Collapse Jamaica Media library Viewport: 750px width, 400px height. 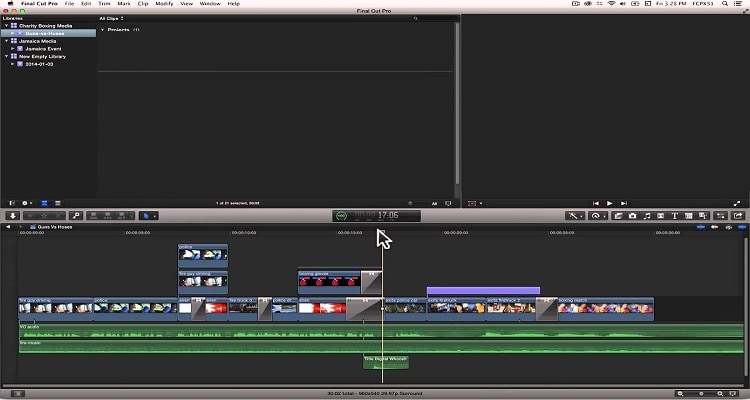click(x=6, y=41)
